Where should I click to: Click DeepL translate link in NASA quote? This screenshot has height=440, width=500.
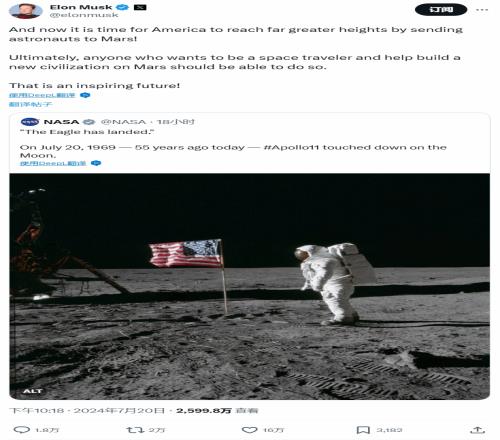(x=53, y=163)
